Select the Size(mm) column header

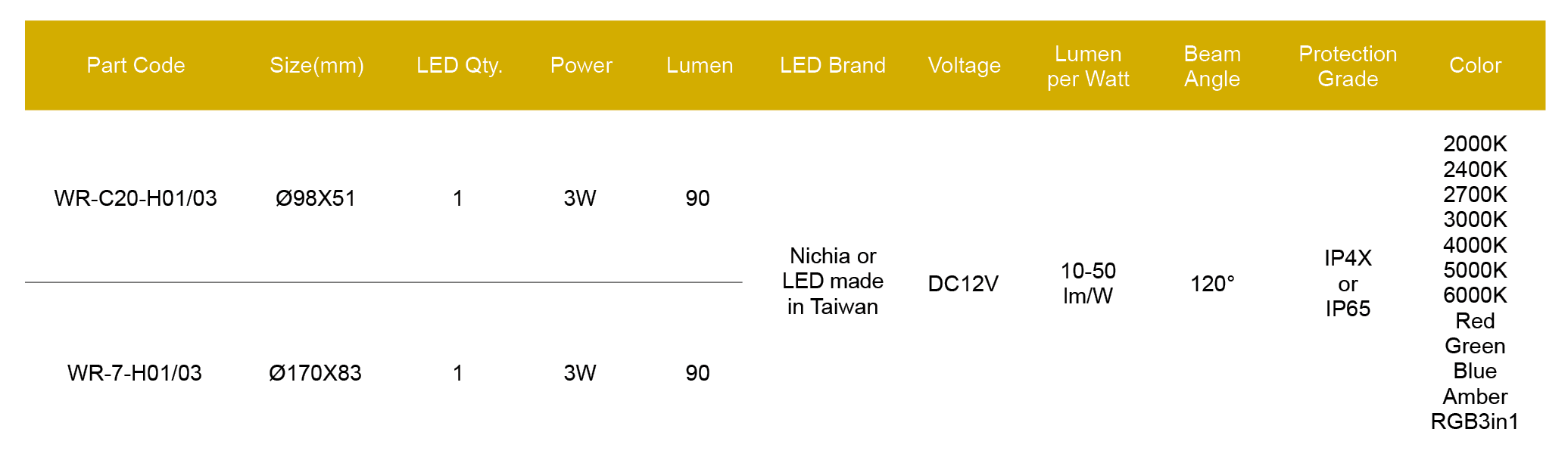point(316,66)
